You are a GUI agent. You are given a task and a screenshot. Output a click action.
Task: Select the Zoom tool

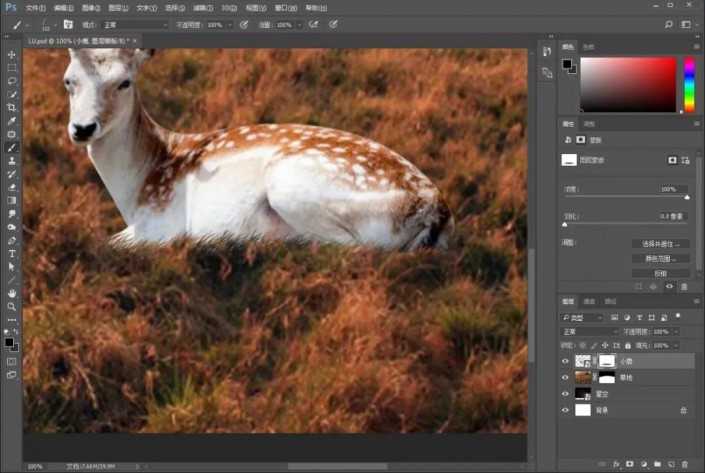point(12,307)
